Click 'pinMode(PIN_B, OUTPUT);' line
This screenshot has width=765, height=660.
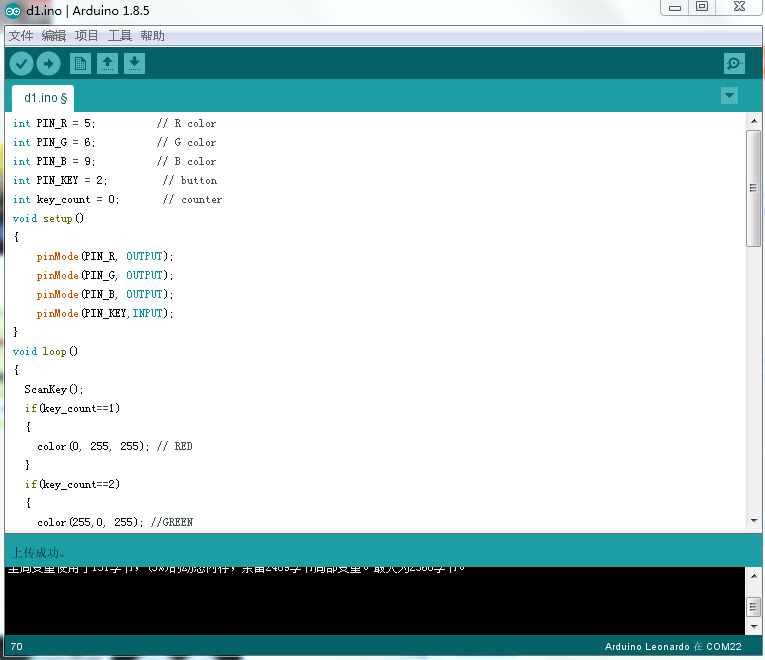pyautogui.click(x=105, y=295)
